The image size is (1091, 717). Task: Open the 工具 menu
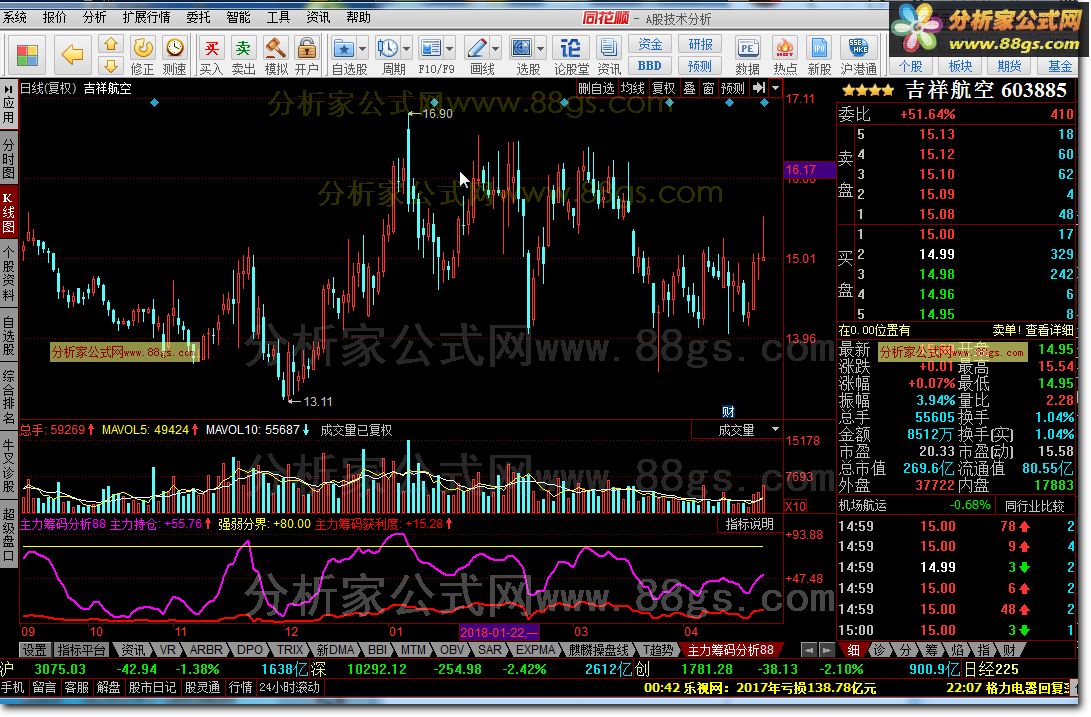[x=278, y=17]
